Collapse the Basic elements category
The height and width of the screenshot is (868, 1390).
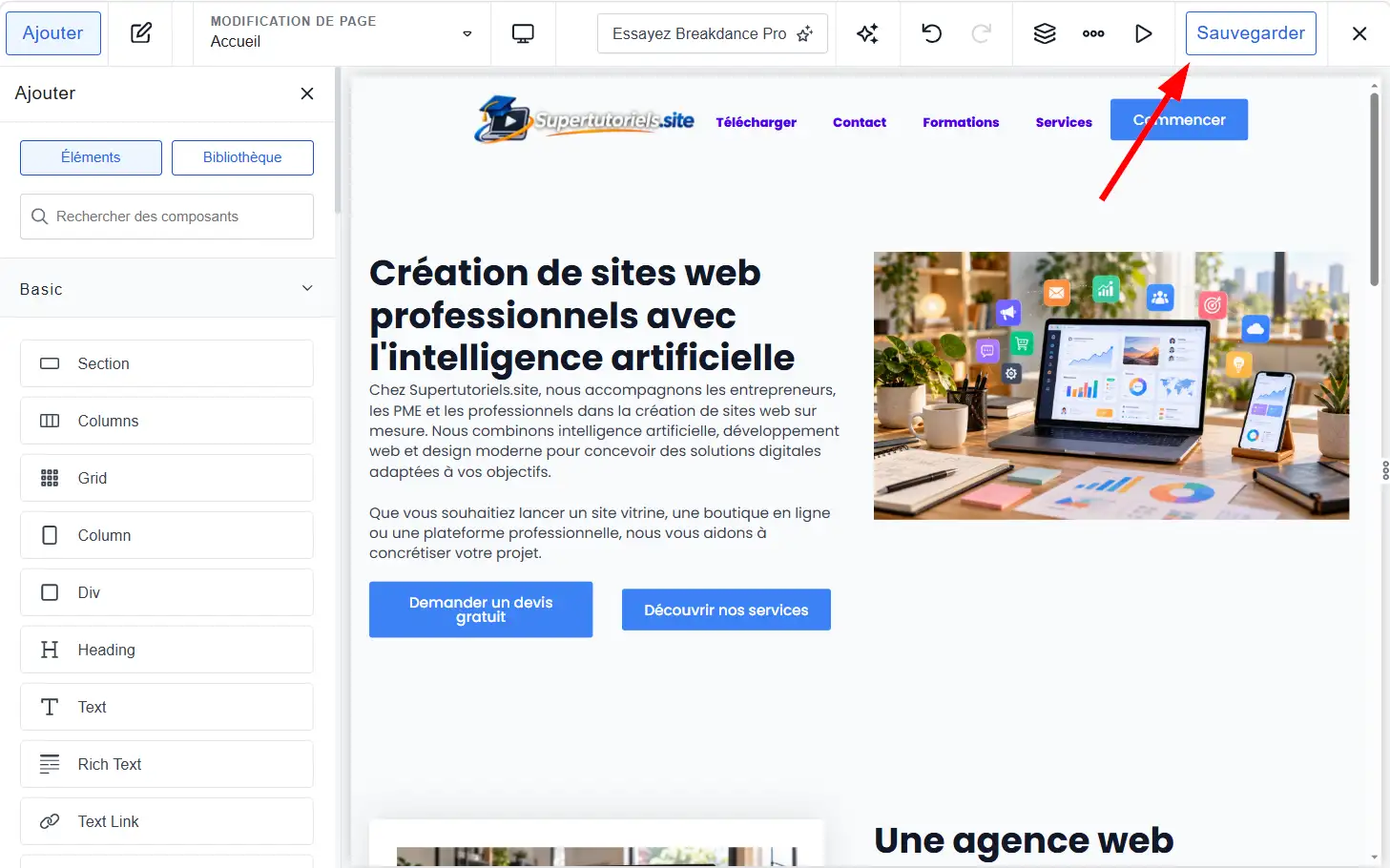tap(167, 288)
